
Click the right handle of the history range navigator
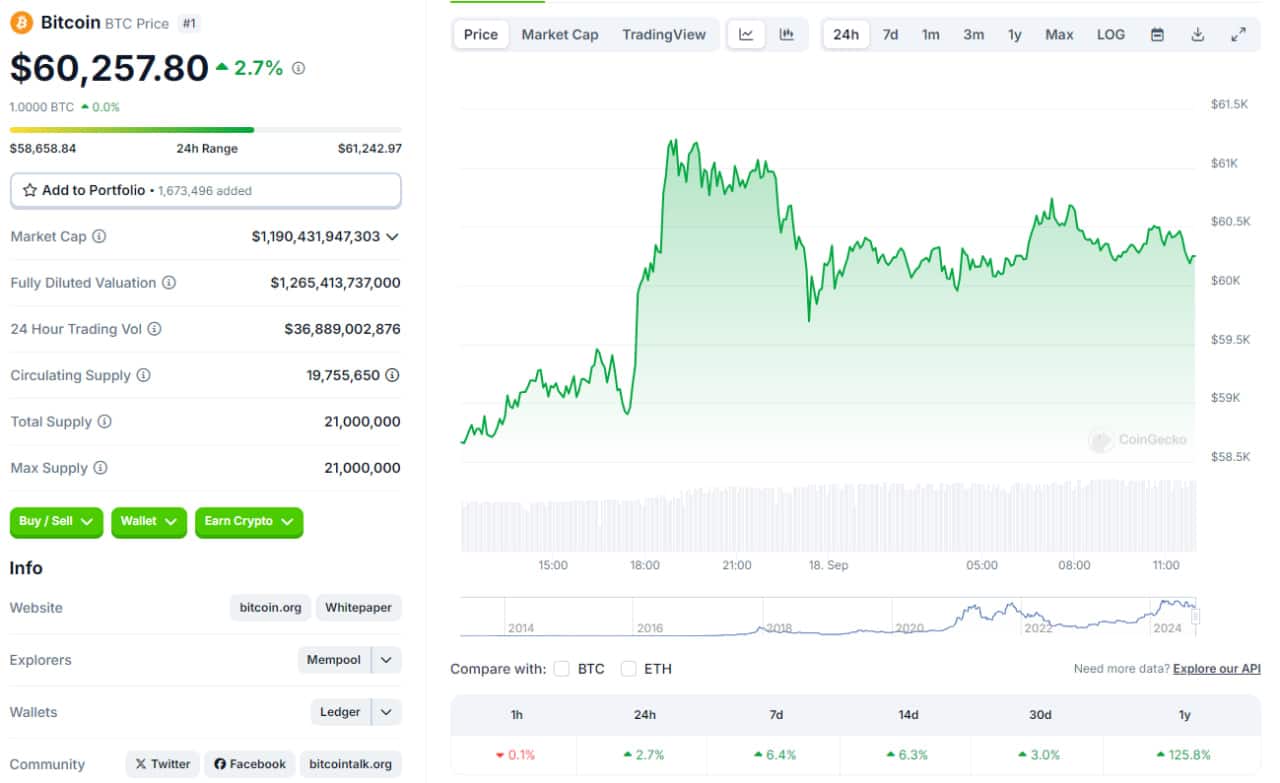[1195, 617]
